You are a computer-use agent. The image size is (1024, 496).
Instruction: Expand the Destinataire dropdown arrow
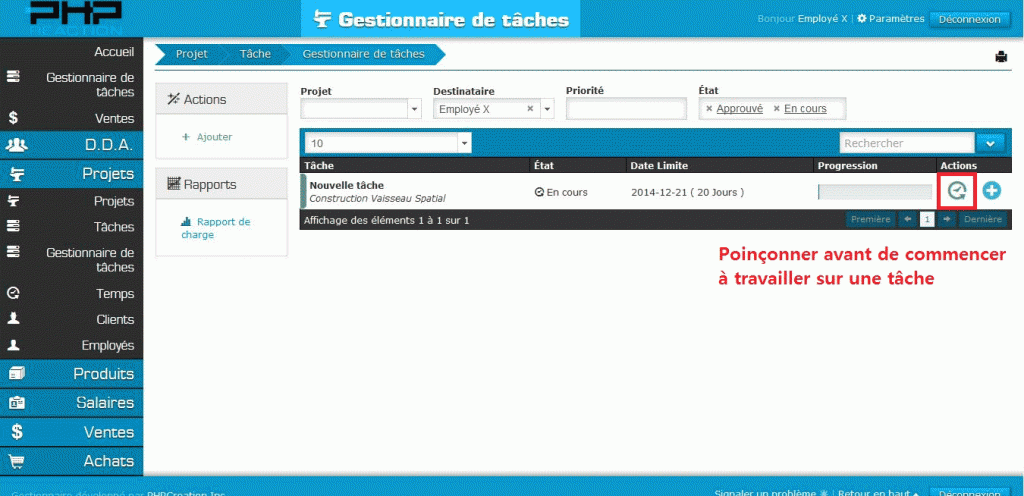pos(547,109)
